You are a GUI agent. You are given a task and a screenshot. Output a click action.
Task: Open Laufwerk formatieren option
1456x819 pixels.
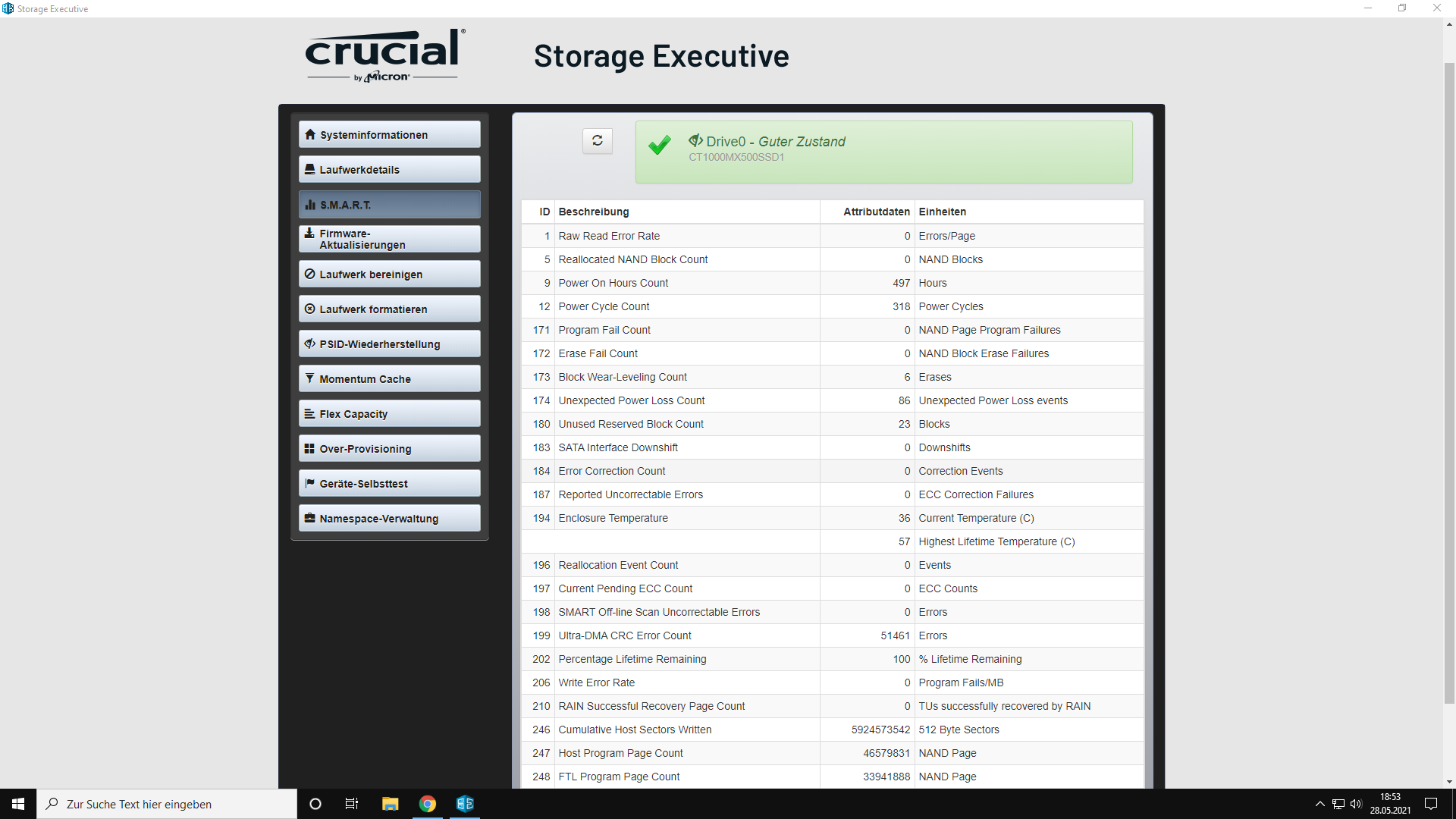point(389,309)
